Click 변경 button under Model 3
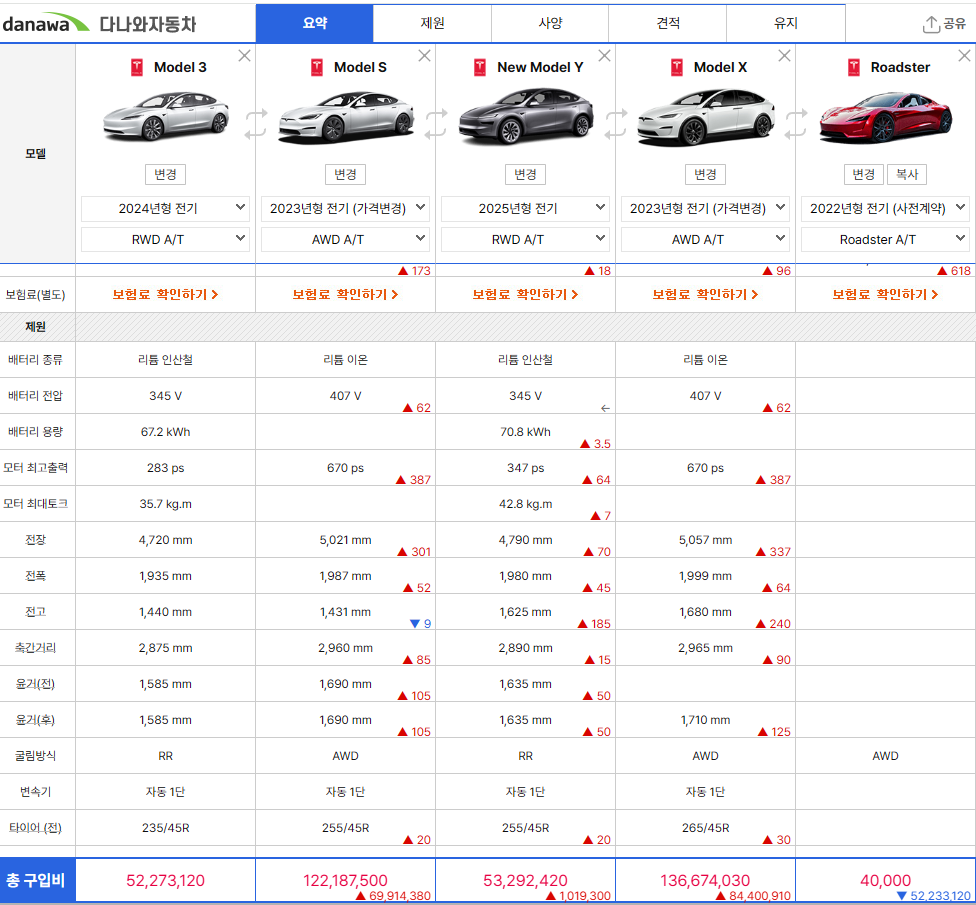The image size is (976, 905). 165,174
